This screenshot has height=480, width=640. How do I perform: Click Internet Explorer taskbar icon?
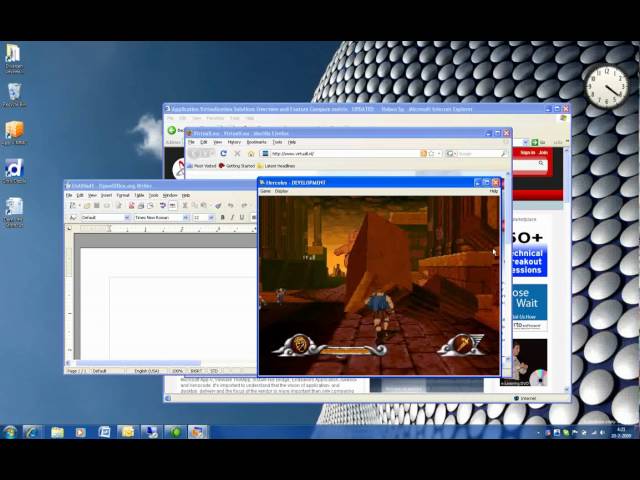coord(33,432)
